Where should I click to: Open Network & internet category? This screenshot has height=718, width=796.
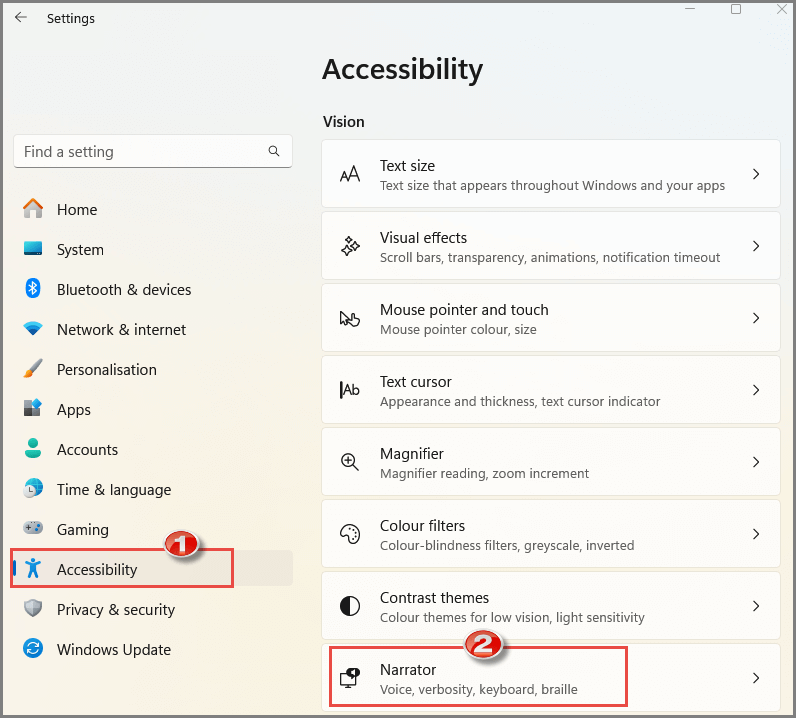click(152, 330)
